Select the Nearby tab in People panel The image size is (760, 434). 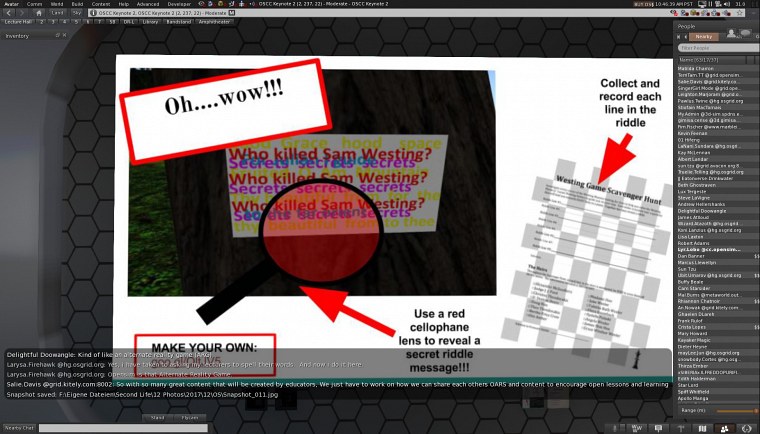[x=704, y=37]
